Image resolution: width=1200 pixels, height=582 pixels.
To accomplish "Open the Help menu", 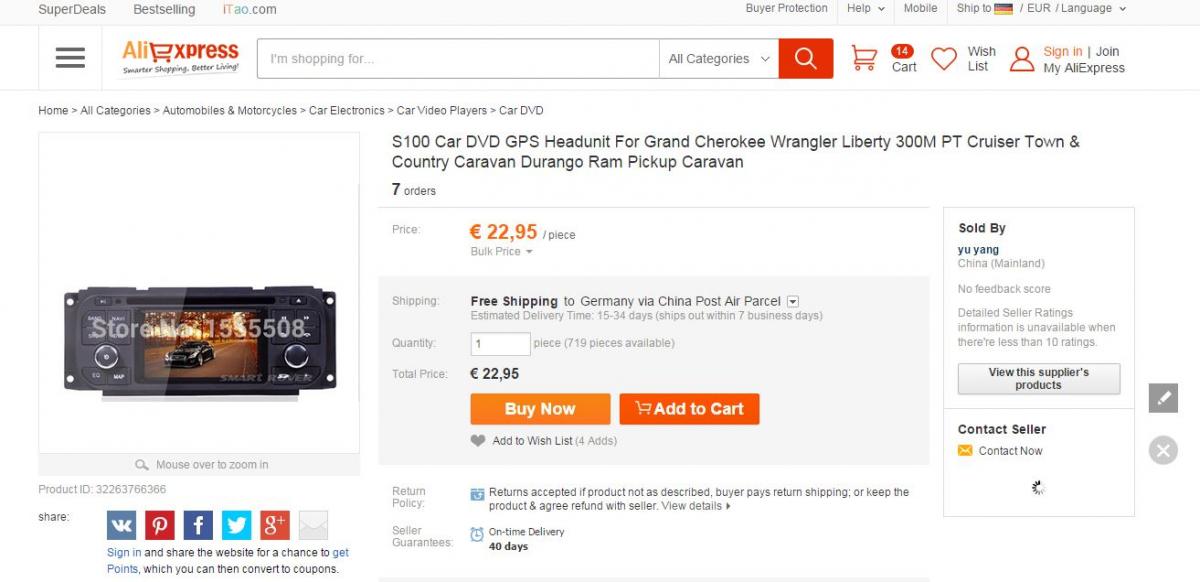I will [x=866, y=8].
